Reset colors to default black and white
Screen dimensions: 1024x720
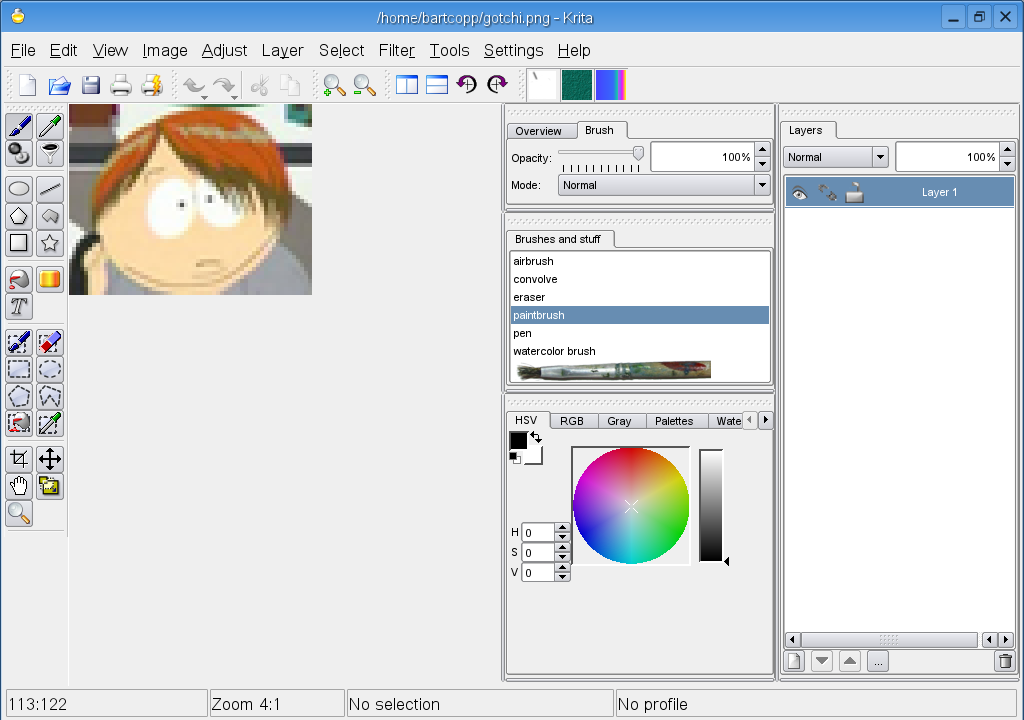[515, 458]
